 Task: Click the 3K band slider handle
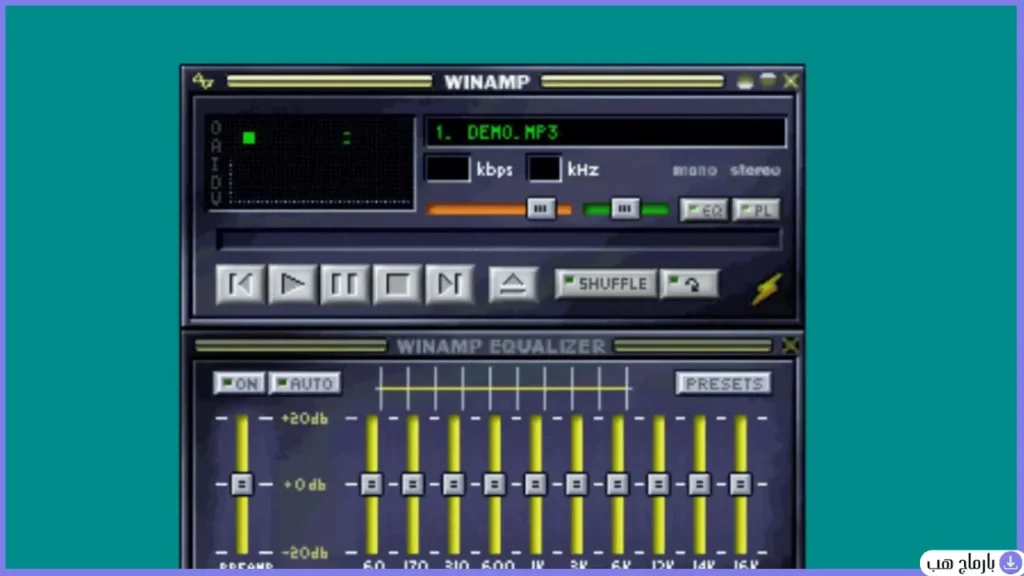[576, 484]
